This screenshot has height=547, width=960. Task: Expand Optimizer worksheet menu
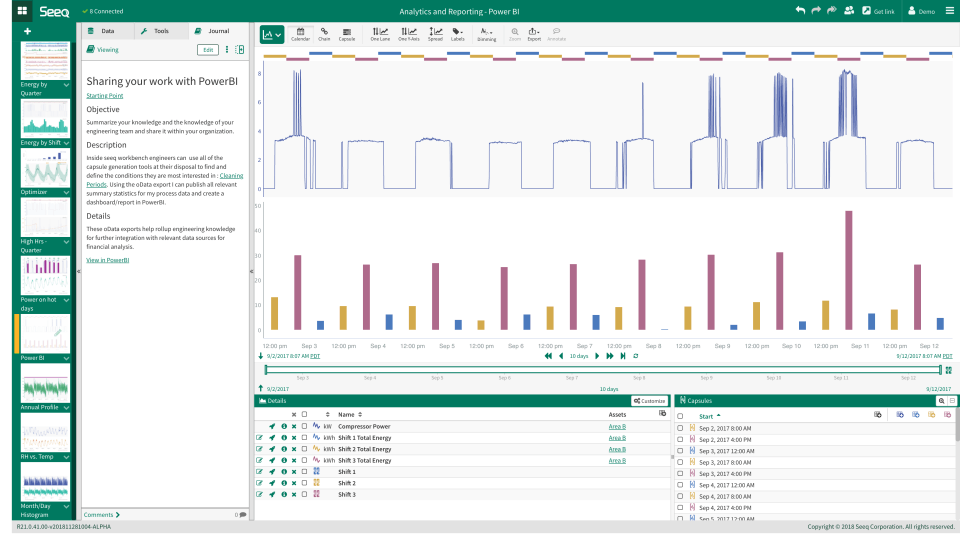pos(66,192)
